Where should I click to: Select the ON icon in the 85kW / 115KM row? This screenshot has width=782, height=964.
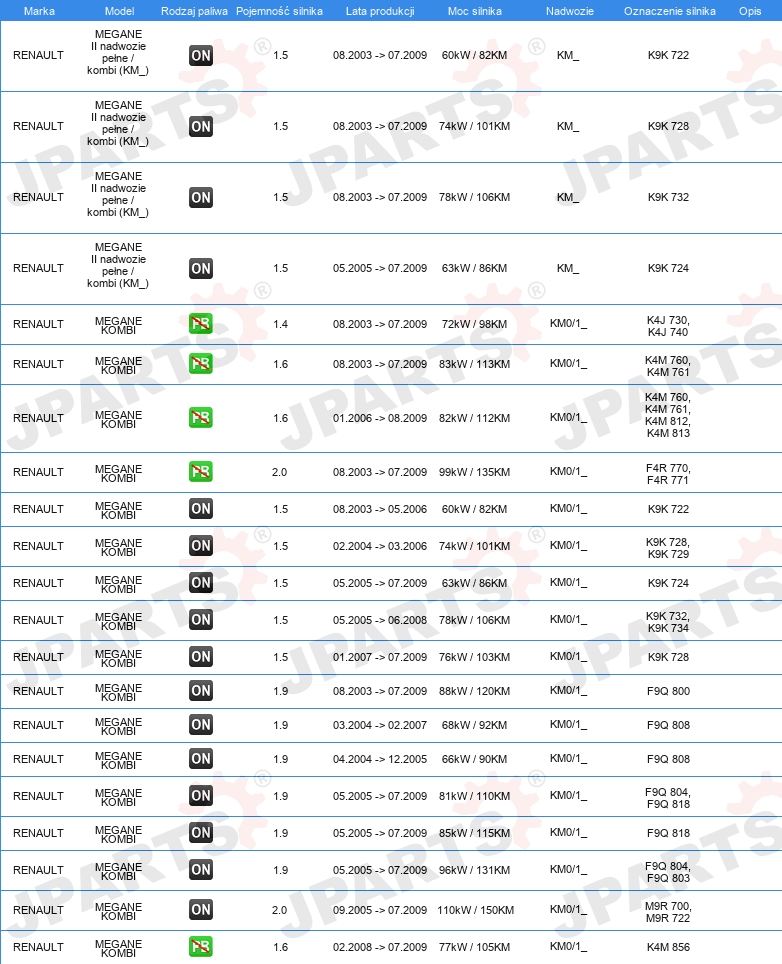[200, 832]
